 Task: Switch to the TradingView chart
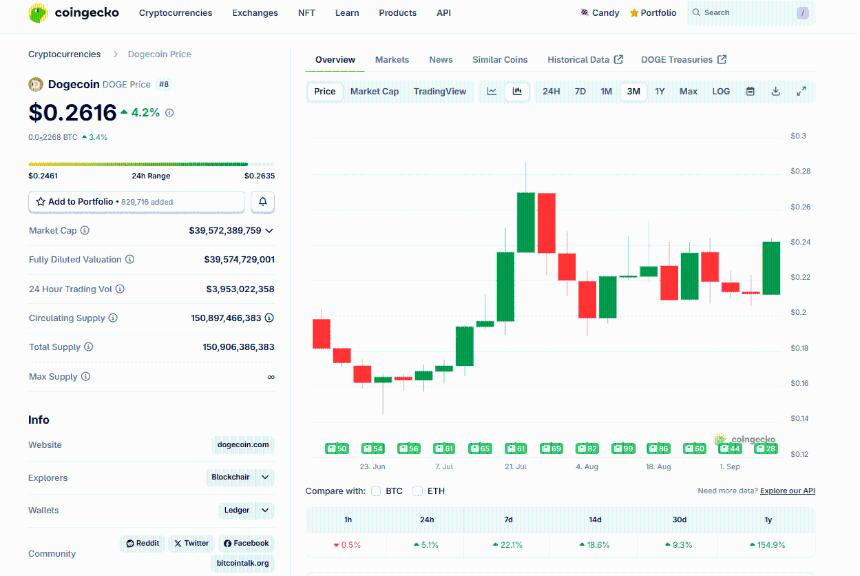[x=440, y=92]
